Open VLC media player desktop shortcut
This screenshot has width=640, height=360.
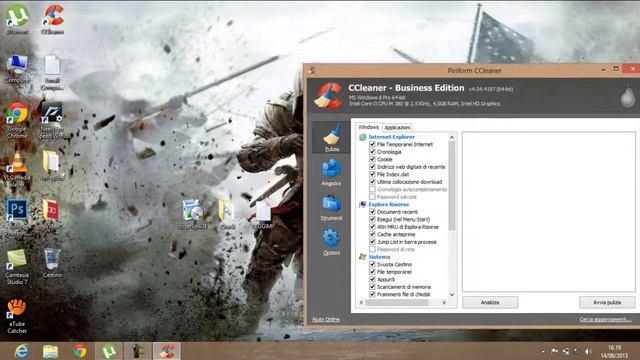[x=17, y=169]
